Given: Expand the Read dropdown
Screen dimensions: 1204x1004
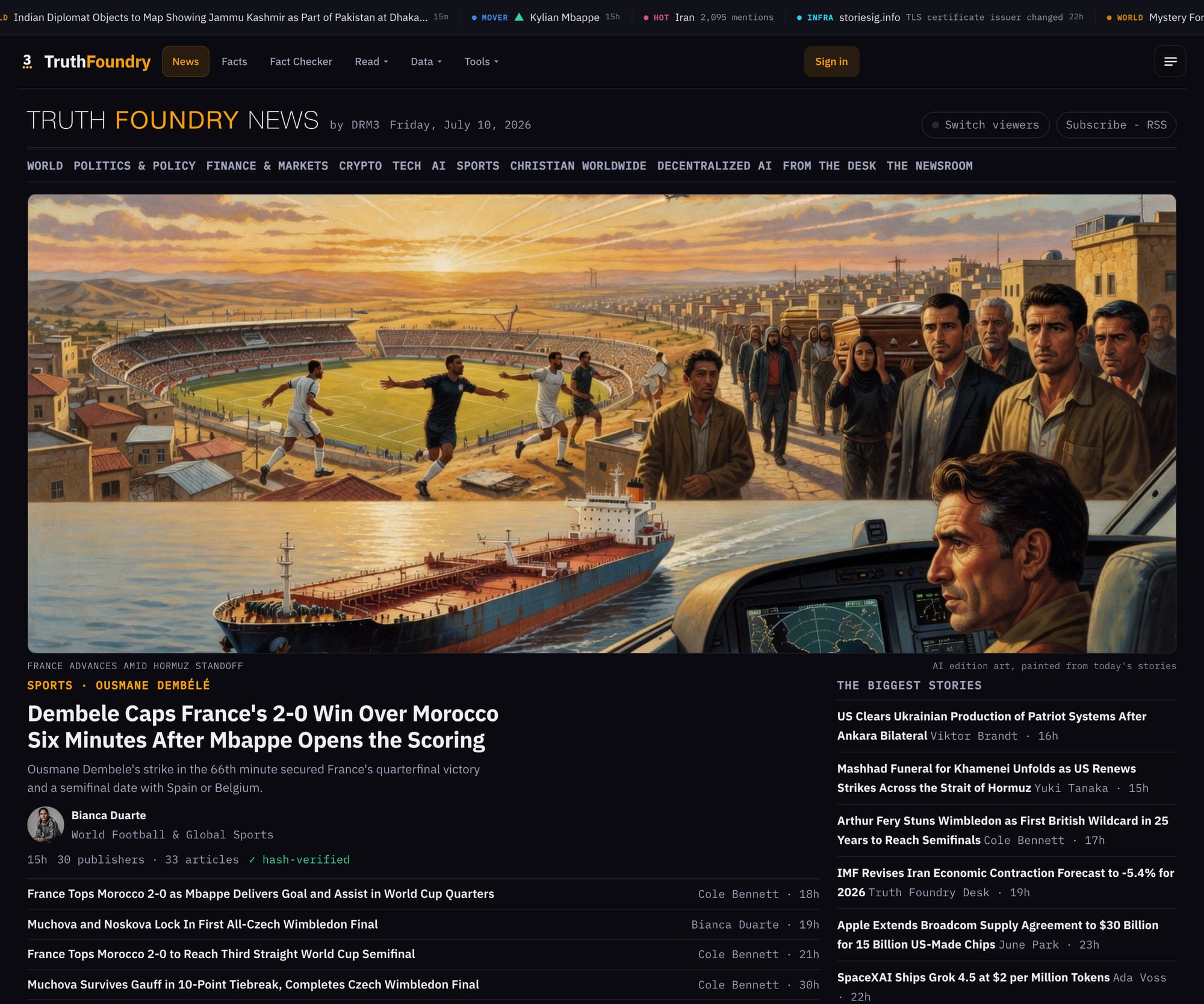Looking at the screenshot, I should click(371, 61).
